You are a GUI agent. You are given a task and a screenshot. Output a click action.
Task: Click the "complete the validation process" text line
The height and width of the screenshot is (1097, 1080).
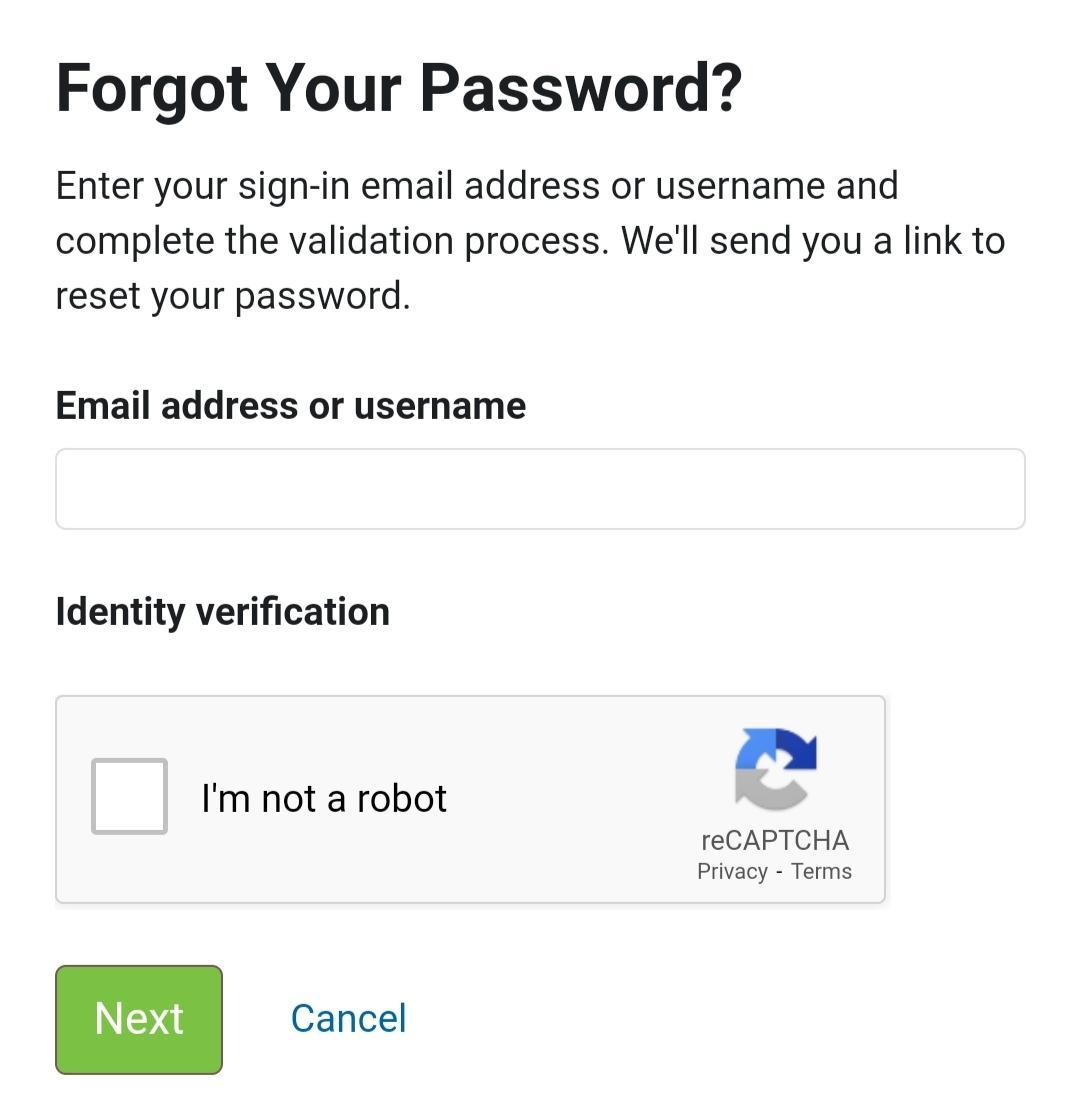[330, 241]
